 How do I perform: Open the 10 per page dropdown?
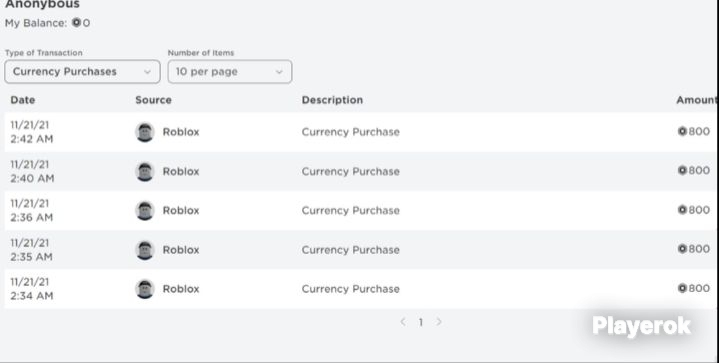(x=230, y=72)
